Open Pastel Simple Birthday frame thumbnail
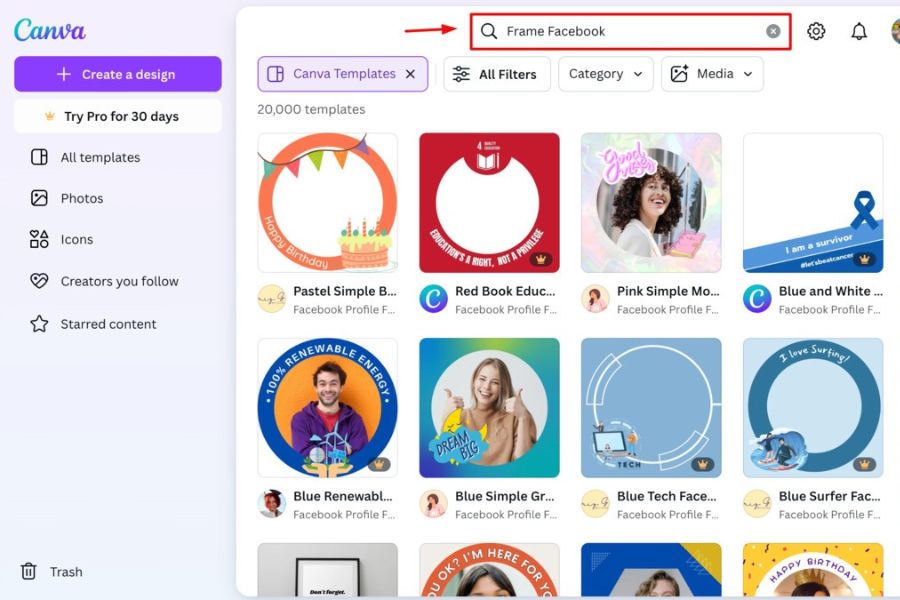The image size is (900, 600). click(x=328, y=203)
